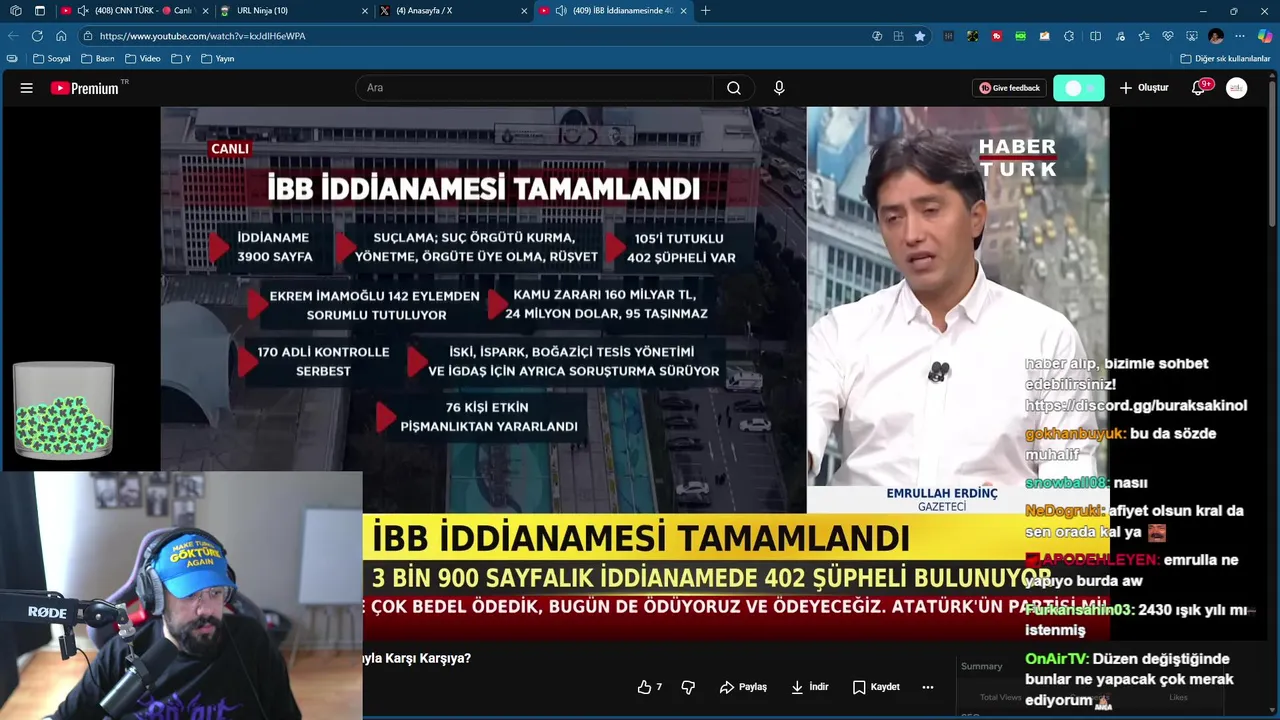Dislike the video with thumbs down
This screenshot has height=720, width=1280.
click(x=688, y=687)
